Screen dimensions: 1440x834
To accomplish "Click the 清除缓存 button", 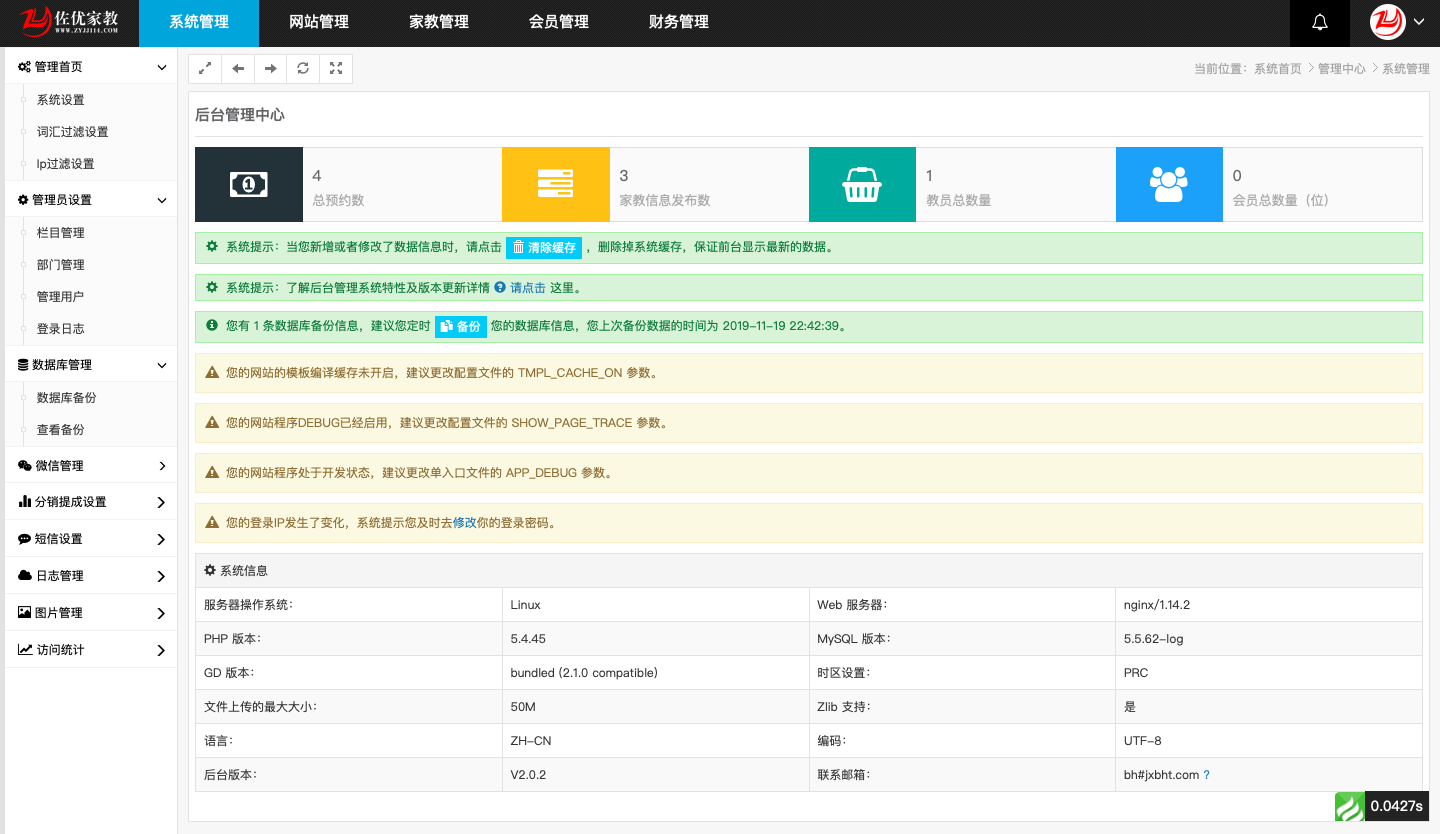I will click(x=543, y=247).
